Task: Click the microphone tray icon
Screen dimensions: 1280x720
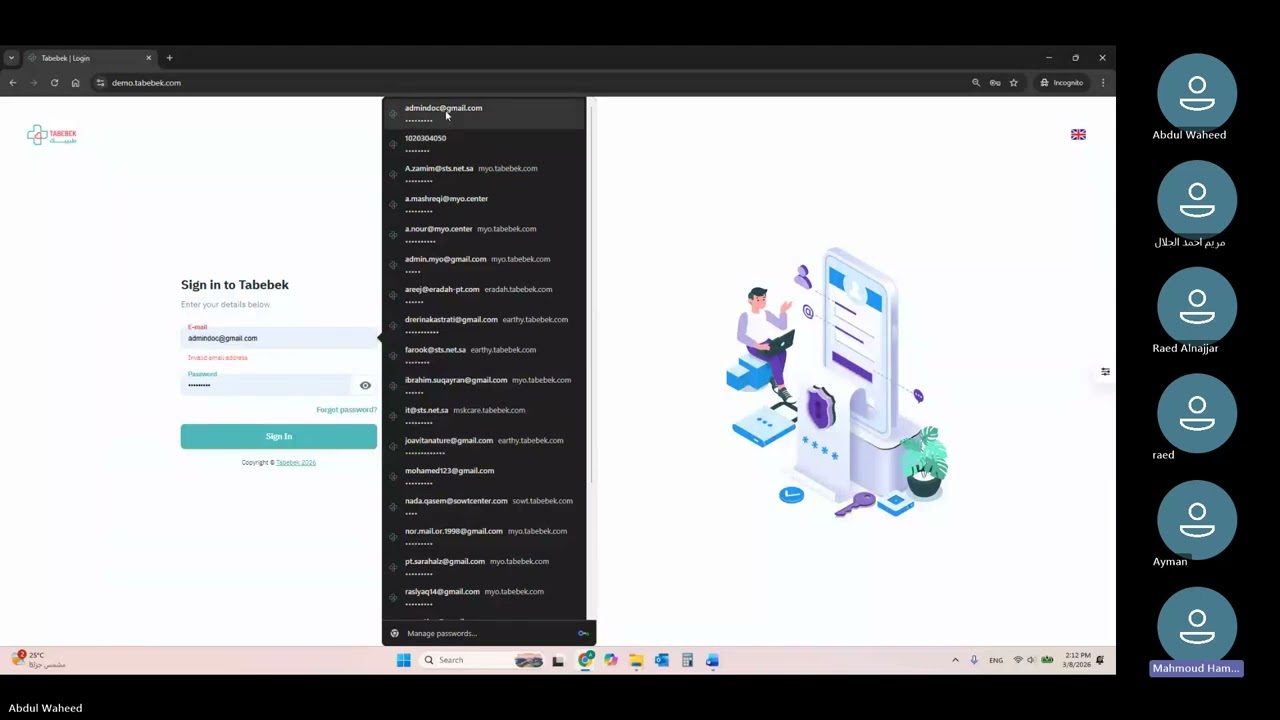Action: click(974, 660)
